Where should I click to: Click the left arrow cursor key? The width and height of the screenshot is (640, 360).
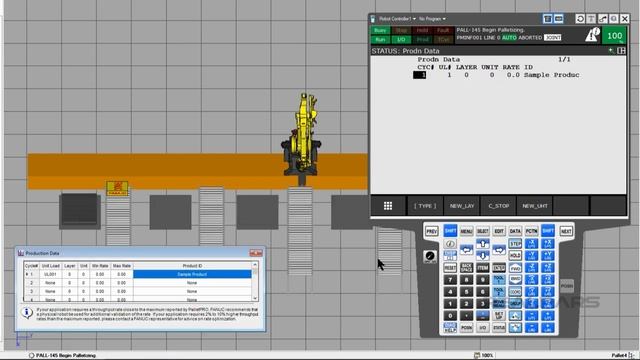point(466,249)
